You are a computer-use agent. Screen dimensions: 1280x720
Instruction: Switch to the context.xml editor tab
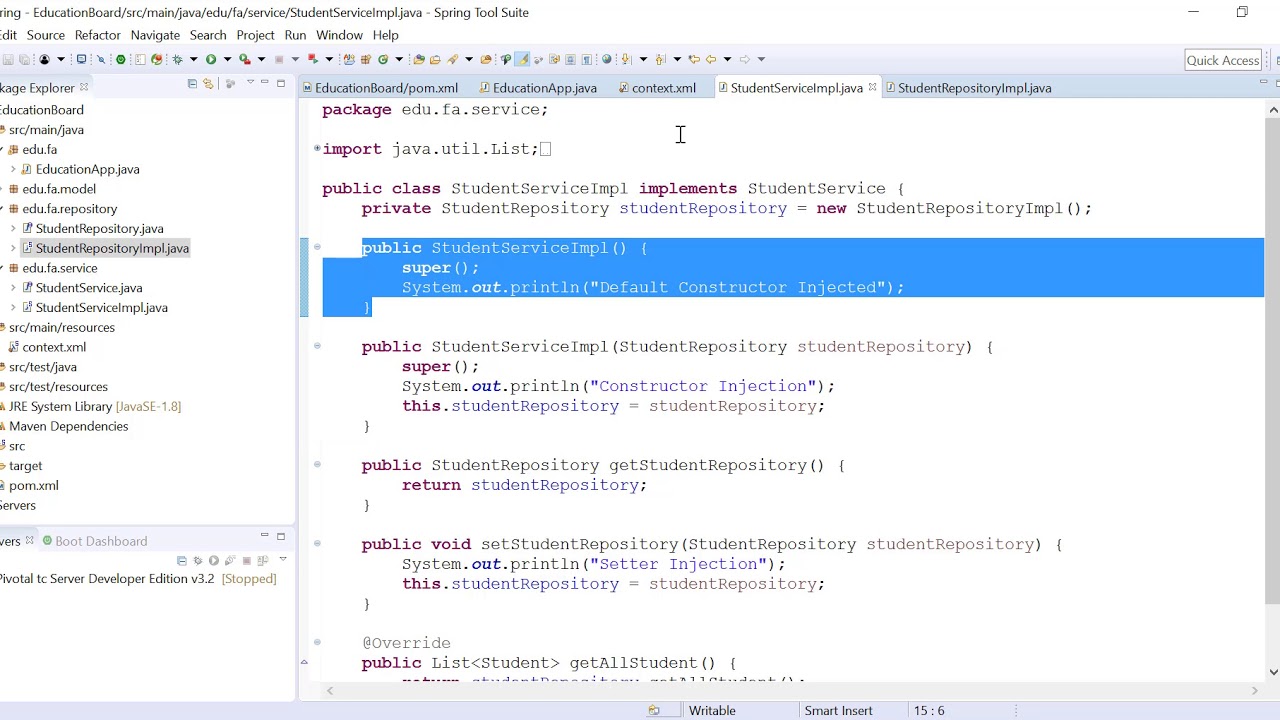pos(657,88)
